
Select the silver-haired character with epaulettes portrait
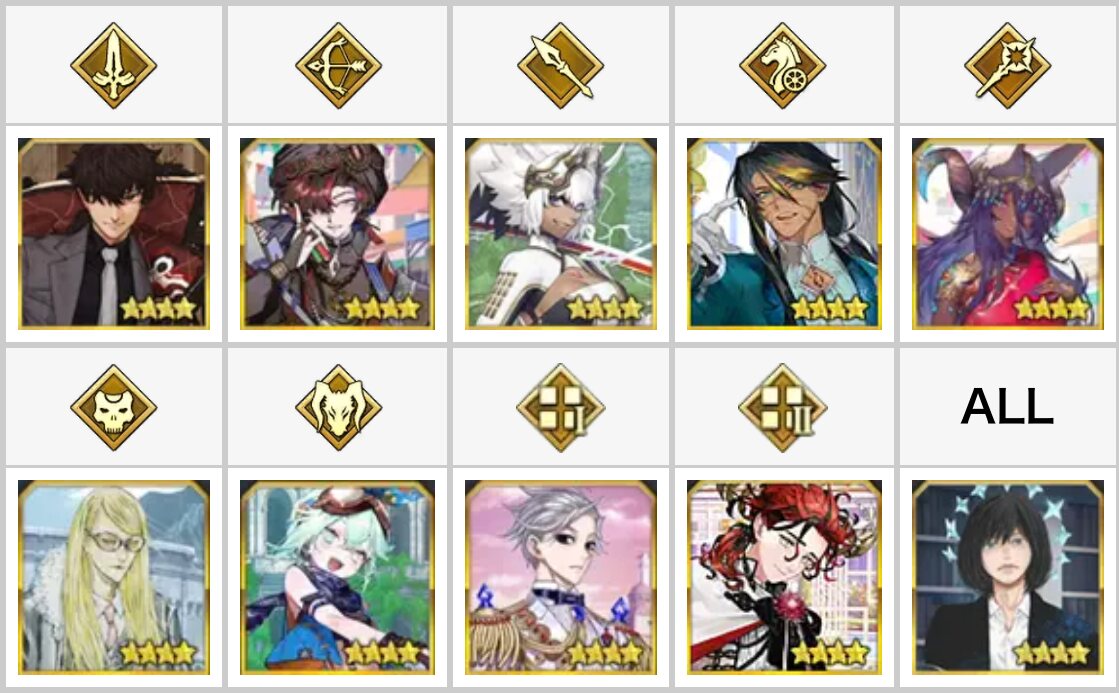(561, 577)
